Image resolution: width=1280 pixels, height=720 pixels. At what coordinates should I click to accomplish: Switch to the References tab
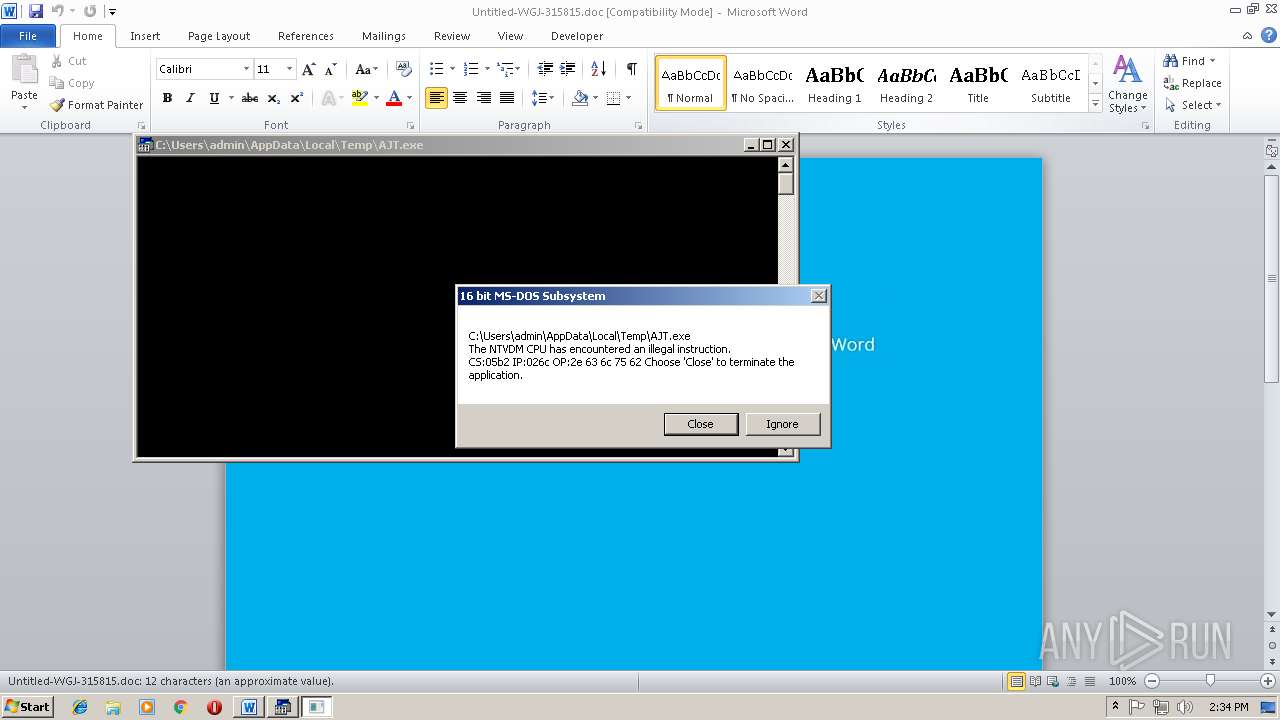(x=306, y=36)
